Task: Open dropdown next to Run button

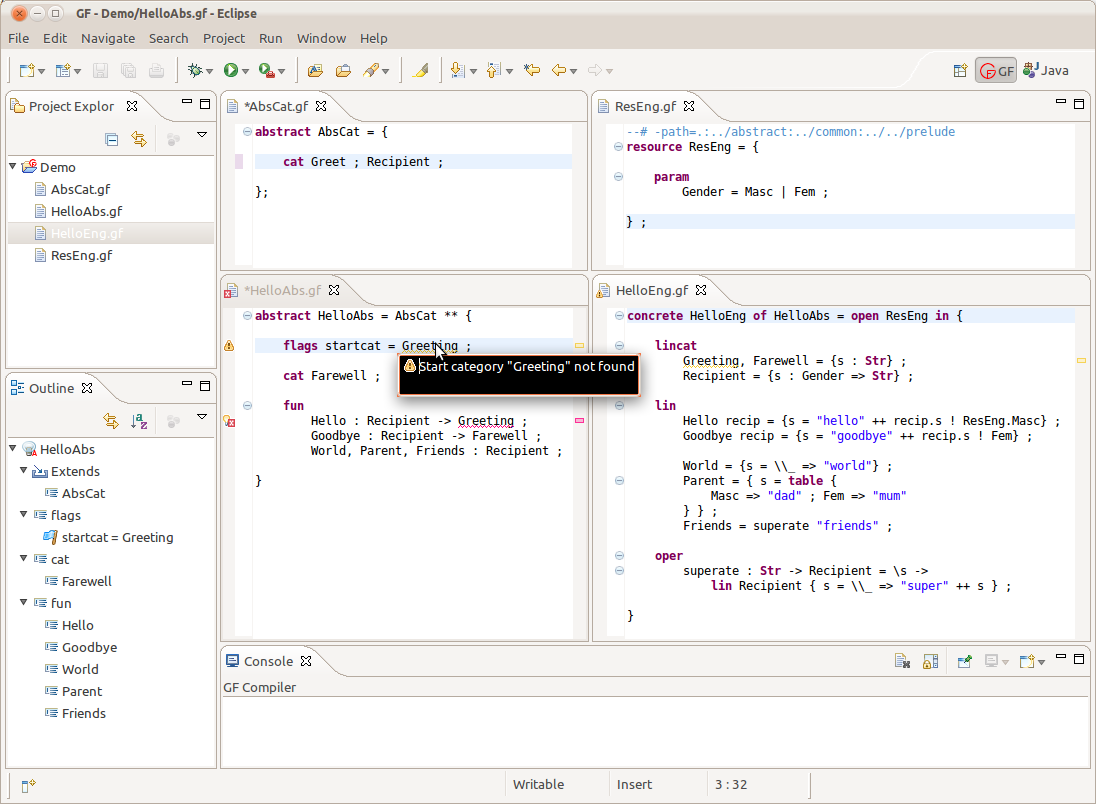Action: tap(245, 71)
